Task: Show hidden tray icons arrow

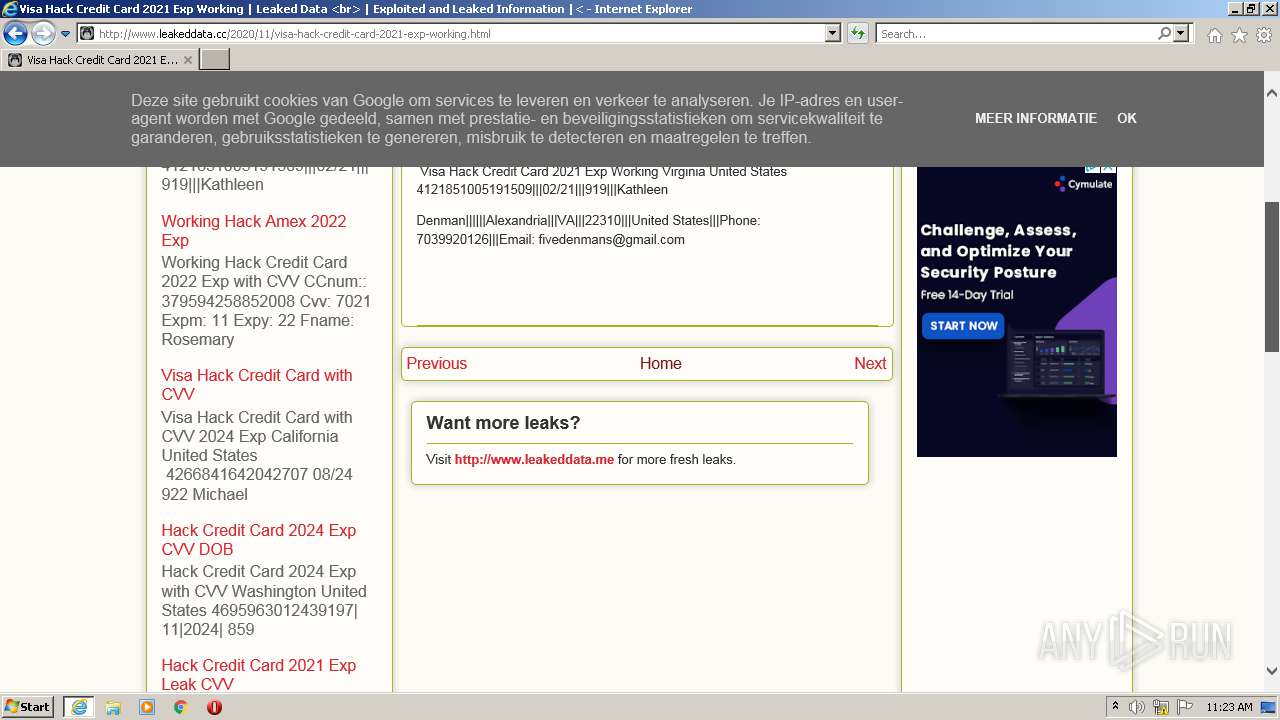Action: pyautogui.click(x=1115, y=706)
